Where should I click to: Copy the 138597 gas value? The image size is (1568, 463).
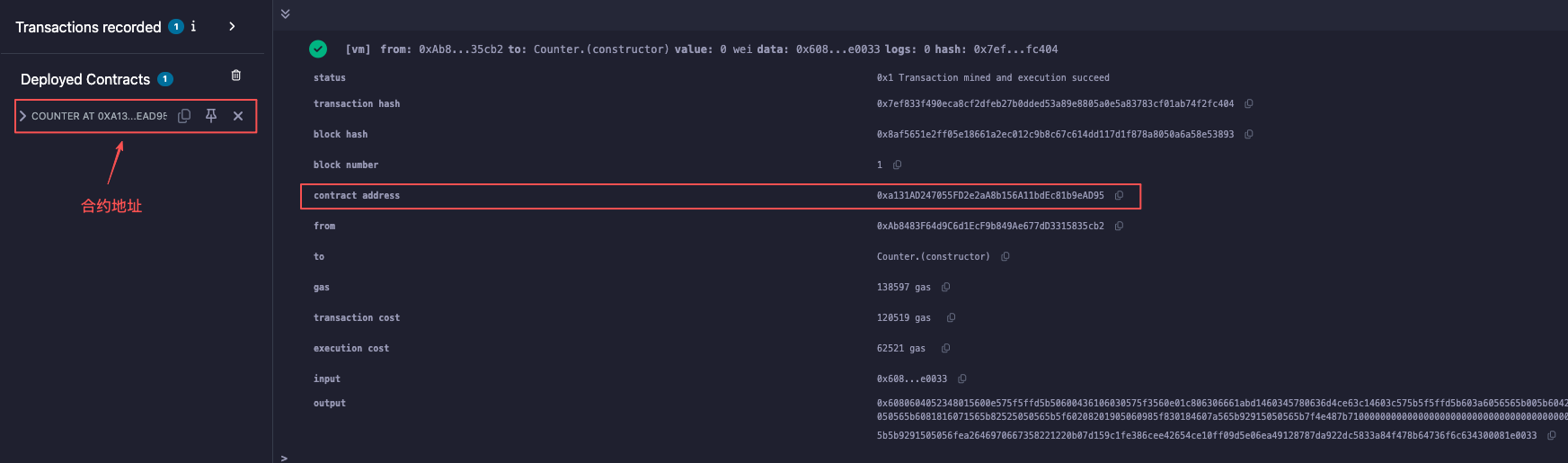(946, 288)
